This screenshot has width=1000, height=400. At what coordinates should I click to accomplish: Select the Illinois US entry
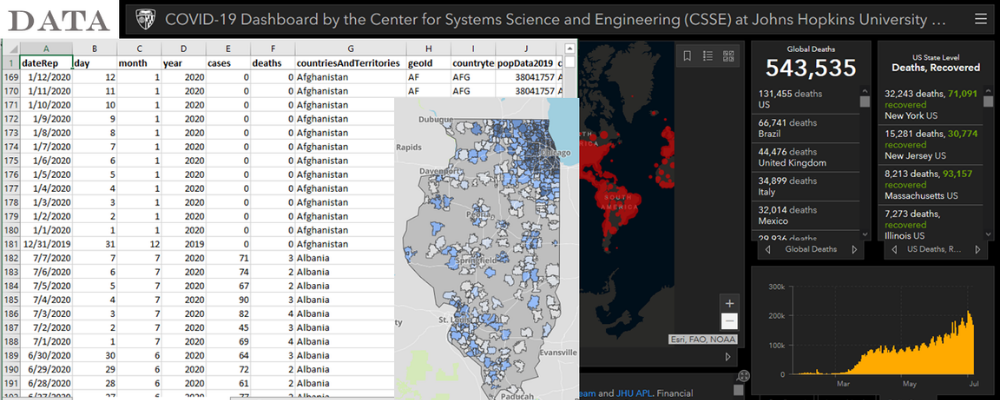coord(932,224)
